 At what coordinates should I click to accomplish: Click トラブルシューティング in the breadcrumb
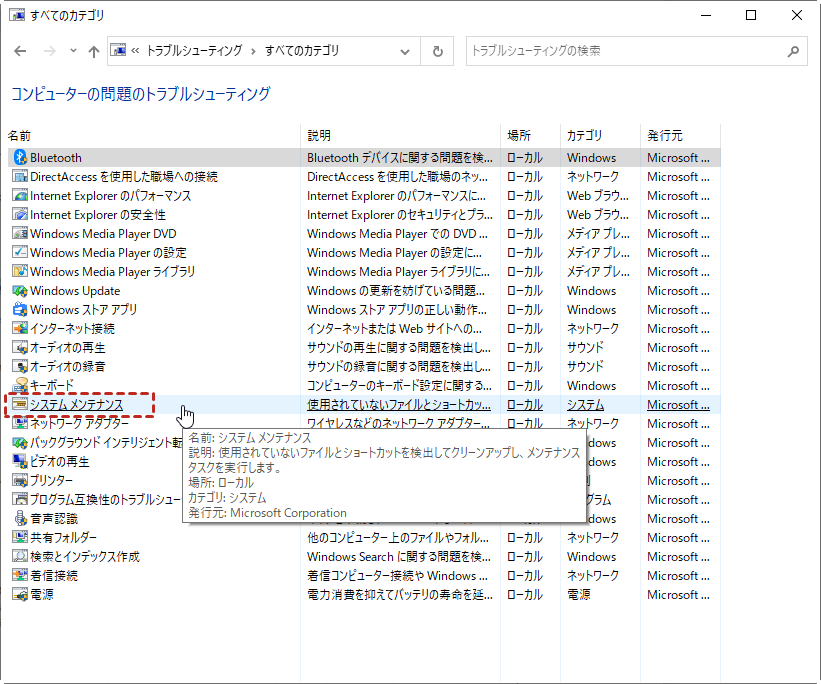coord(194,50)
